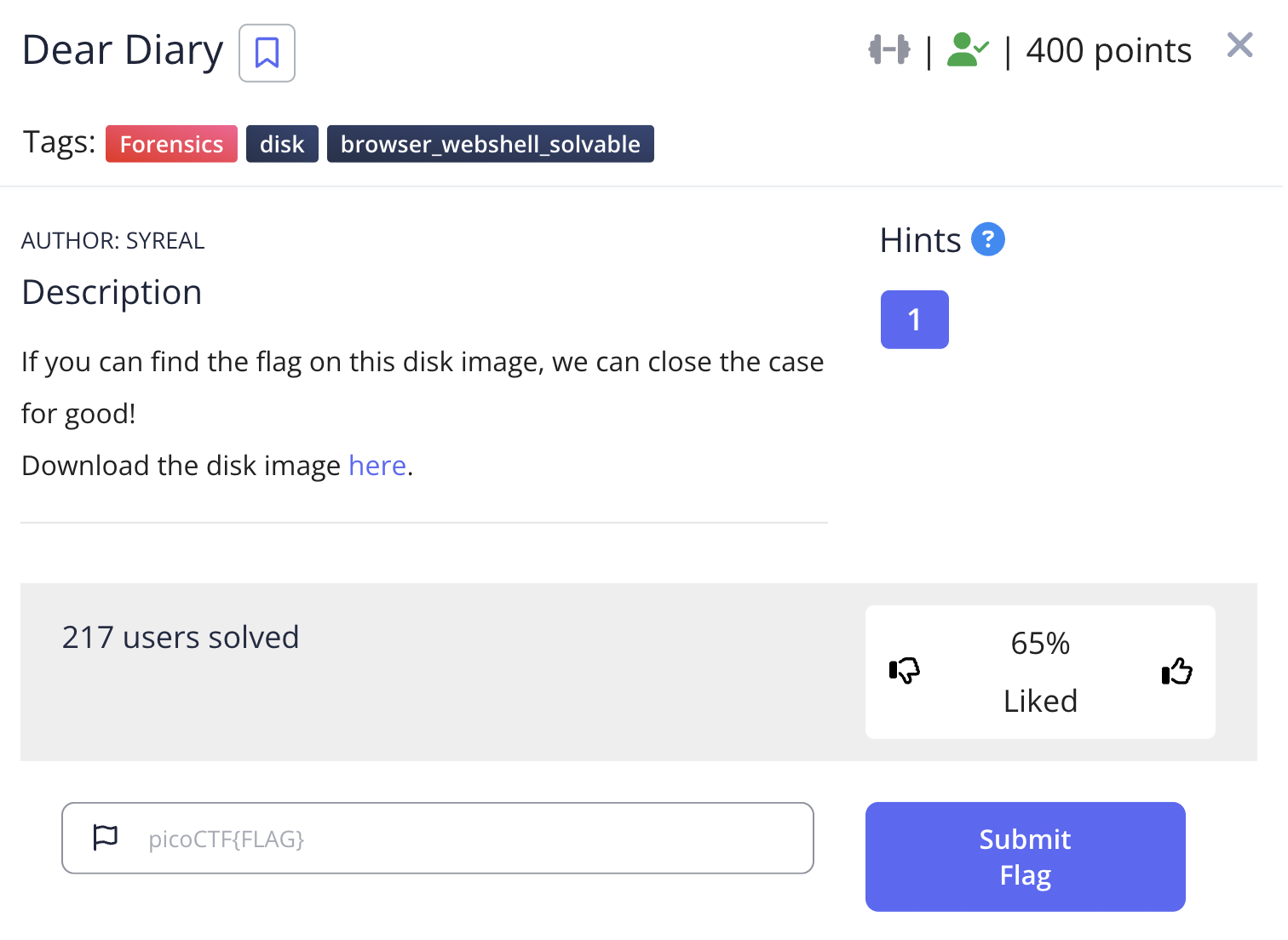The width and height of the screenshot is (1288, 940).
Task: Click the 400 points label
Action: (x=1108, y=51)
